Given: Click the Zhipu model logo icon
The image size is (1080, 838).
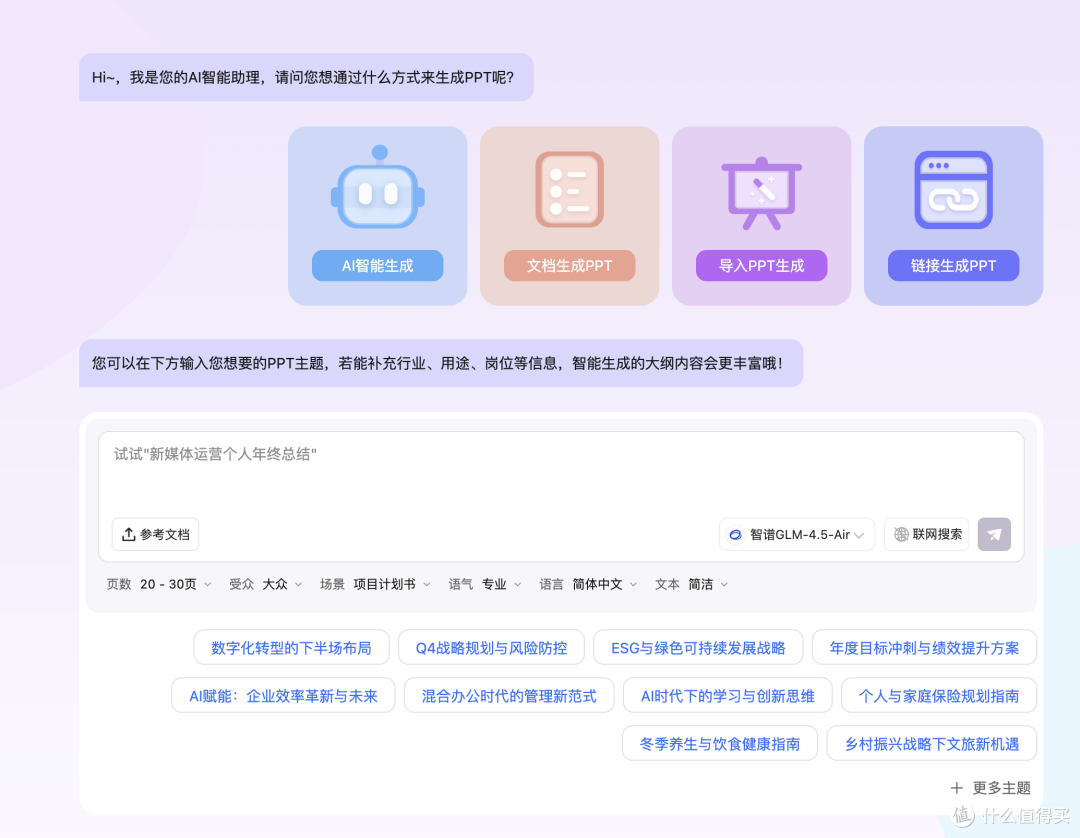Looking at the screenshot, I should click(x=735, y=534).
